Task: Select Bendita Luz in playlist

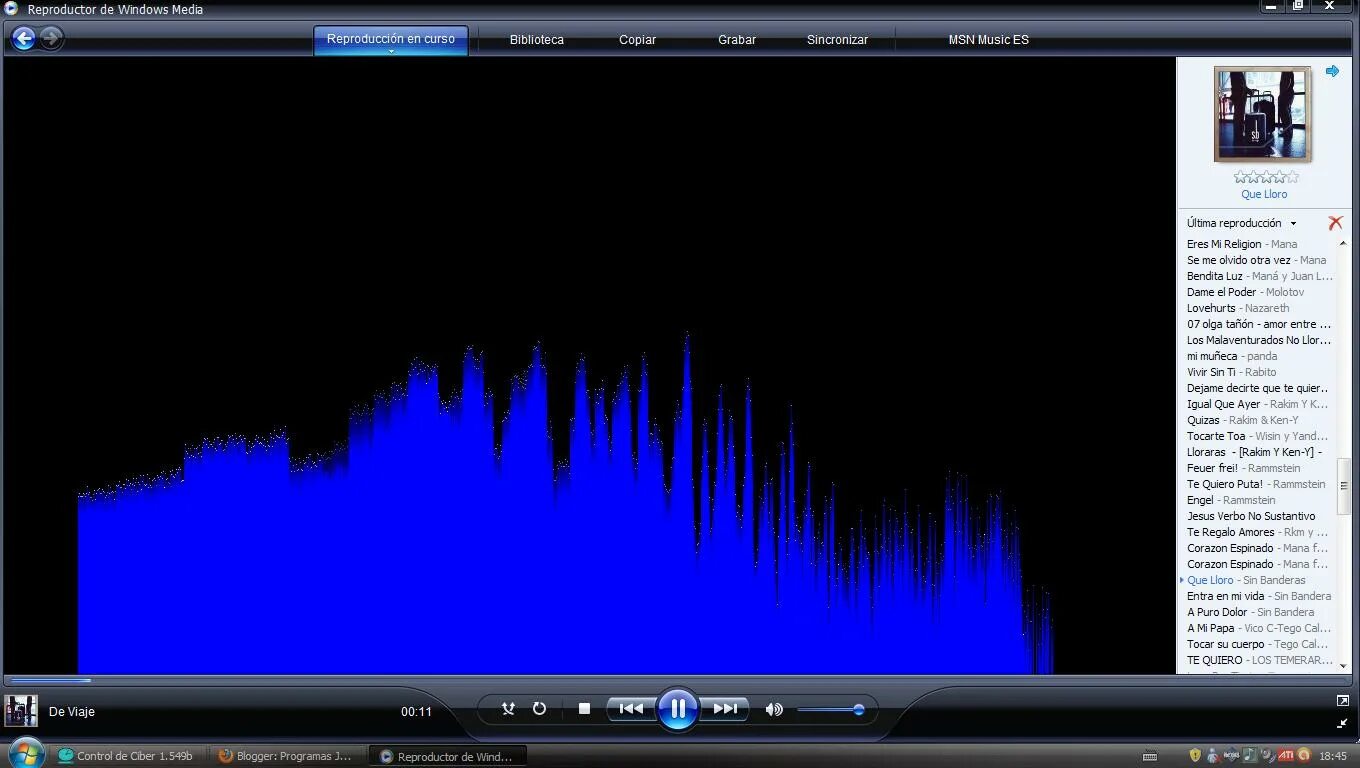Action: pos(1260,276)
